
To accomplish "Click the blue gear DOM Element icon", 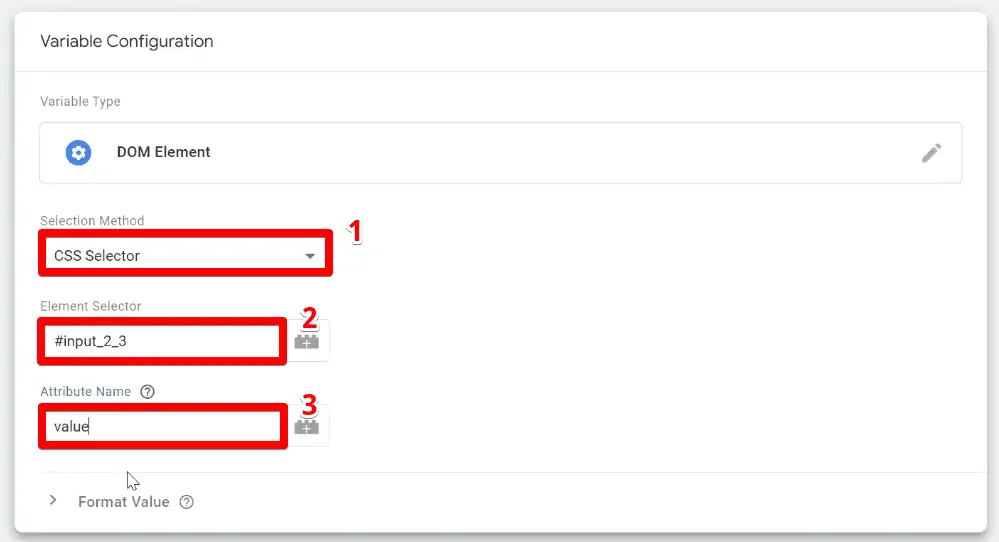I will pyautogui.click(x=78, y=153).
